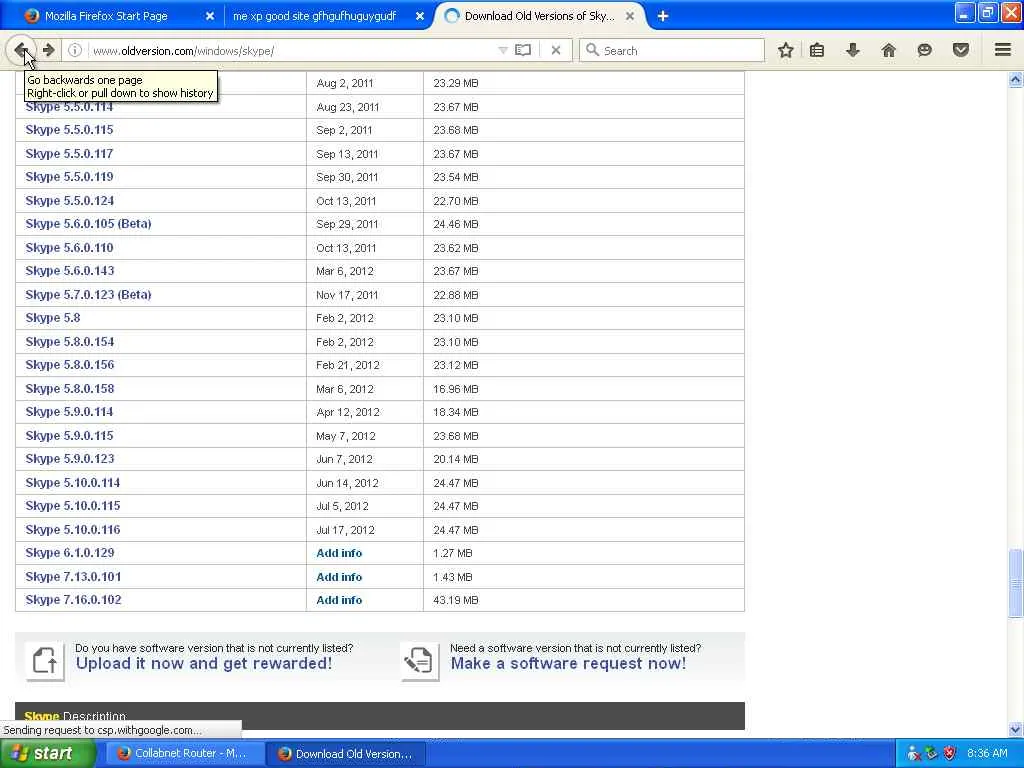
Task: Save page to Pocket icon
Action: click(961, 50)
